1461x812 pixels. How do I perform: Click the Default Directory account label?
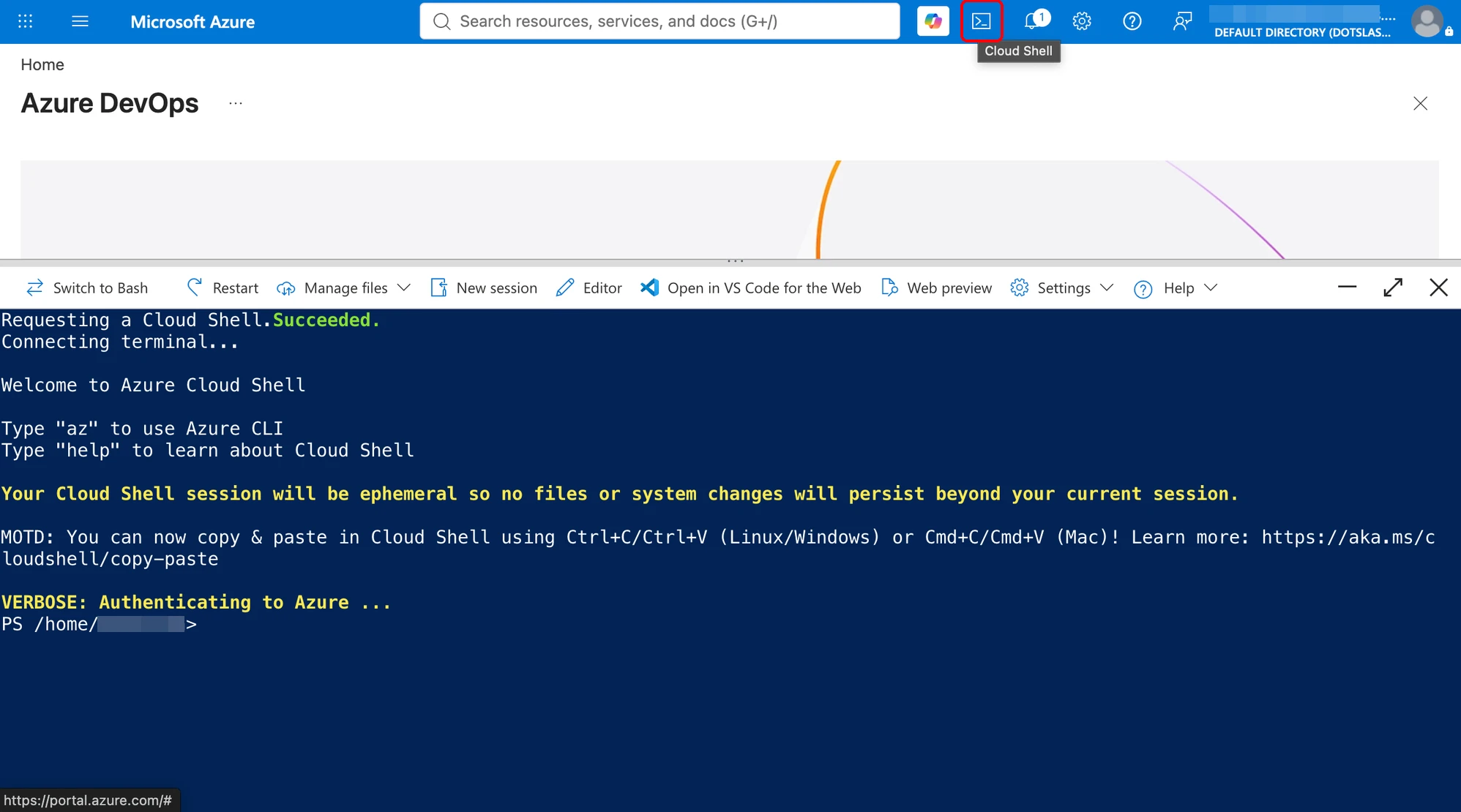pos(1302,32)
